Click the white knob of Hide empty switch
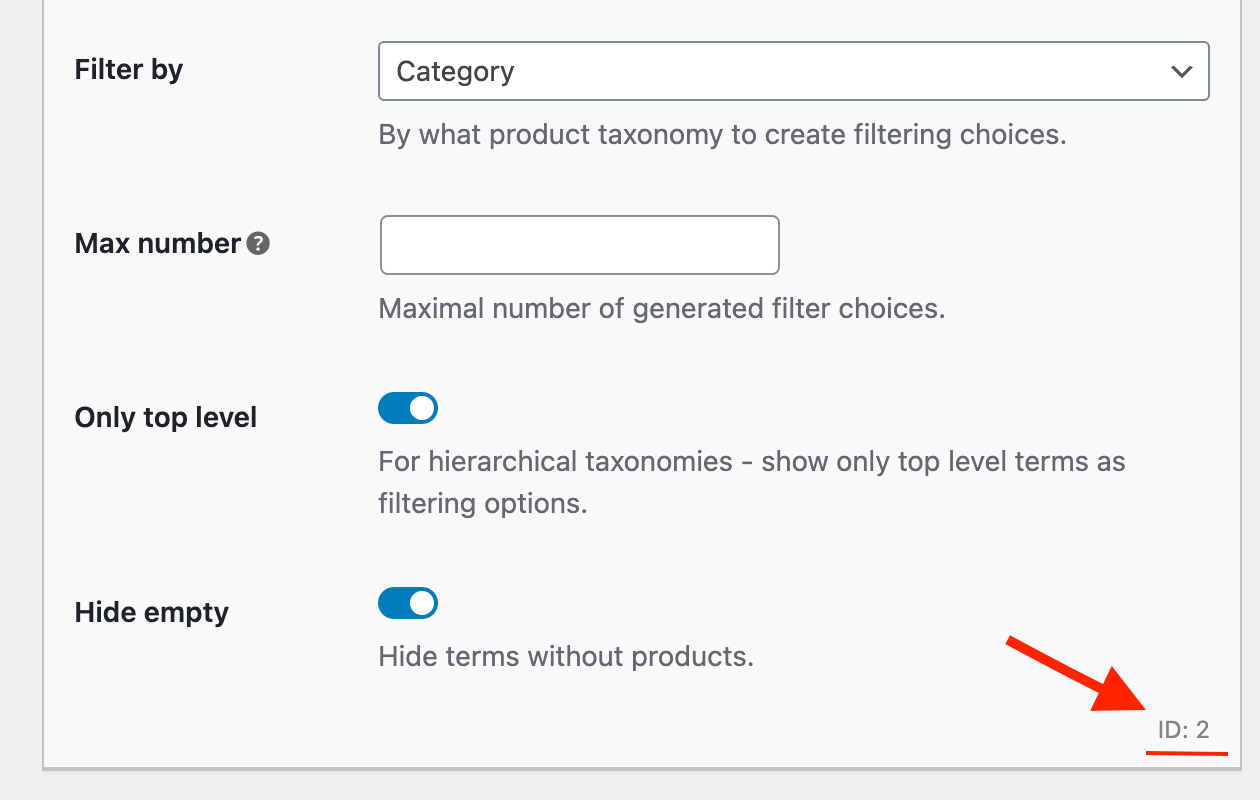This screenshot has height=800, width=1260. (422, 603)
